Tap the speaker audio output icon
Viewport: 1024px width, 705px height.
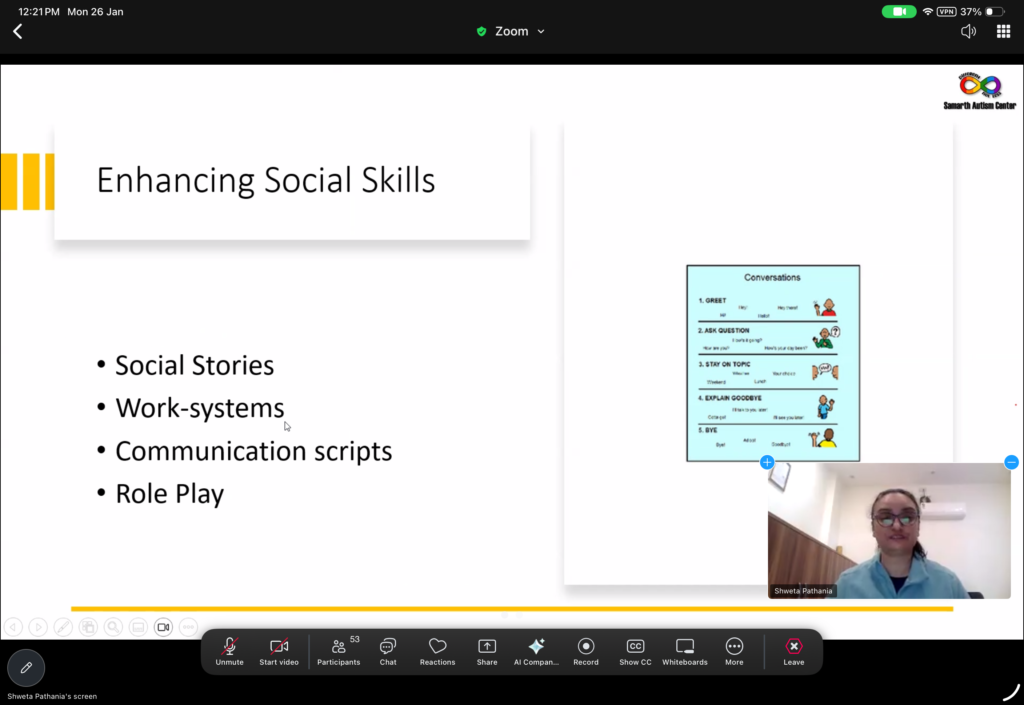(x=968, y=32)
